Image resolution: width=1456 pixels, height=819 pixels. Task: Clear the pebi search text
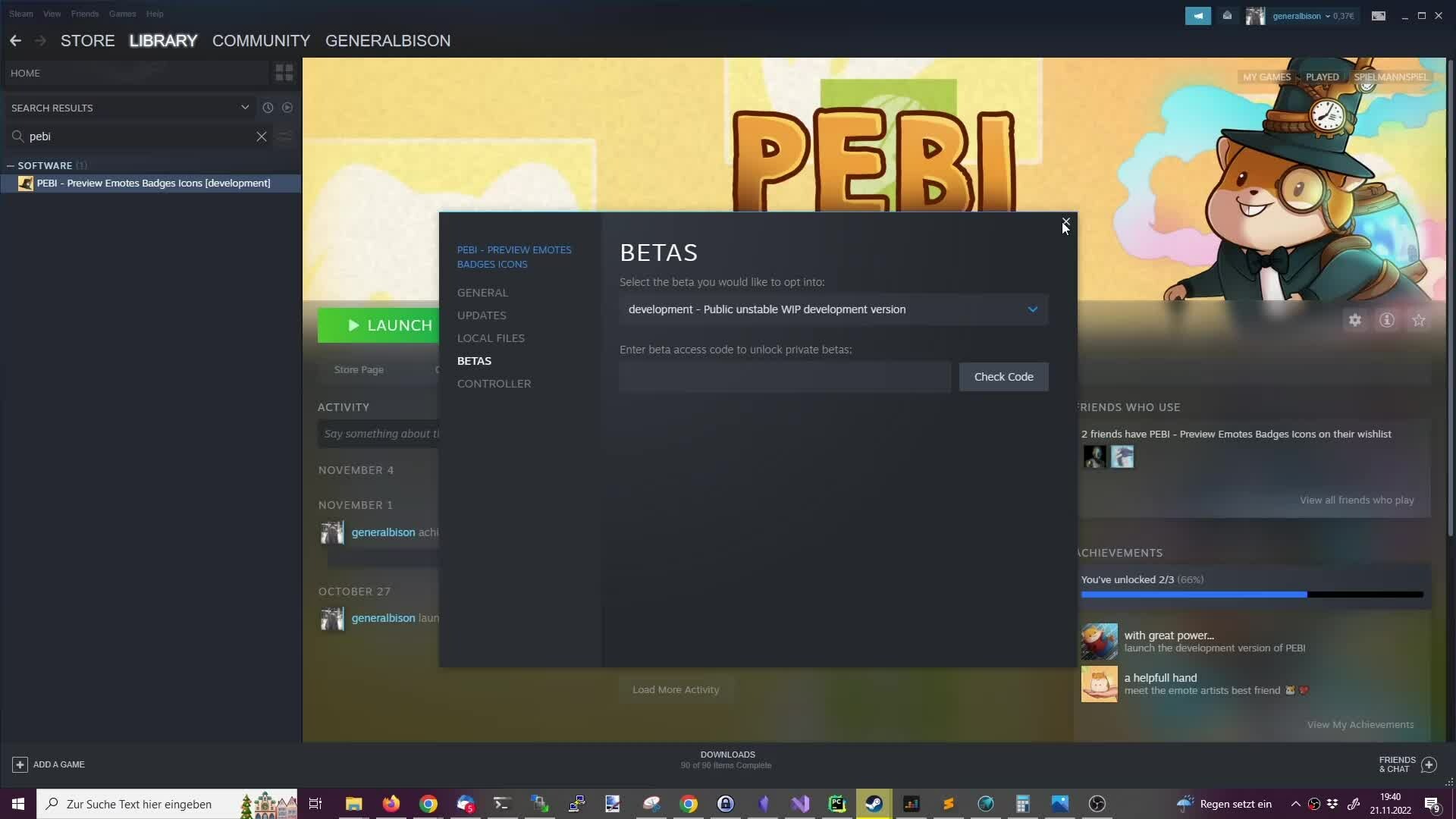point(262,136)
